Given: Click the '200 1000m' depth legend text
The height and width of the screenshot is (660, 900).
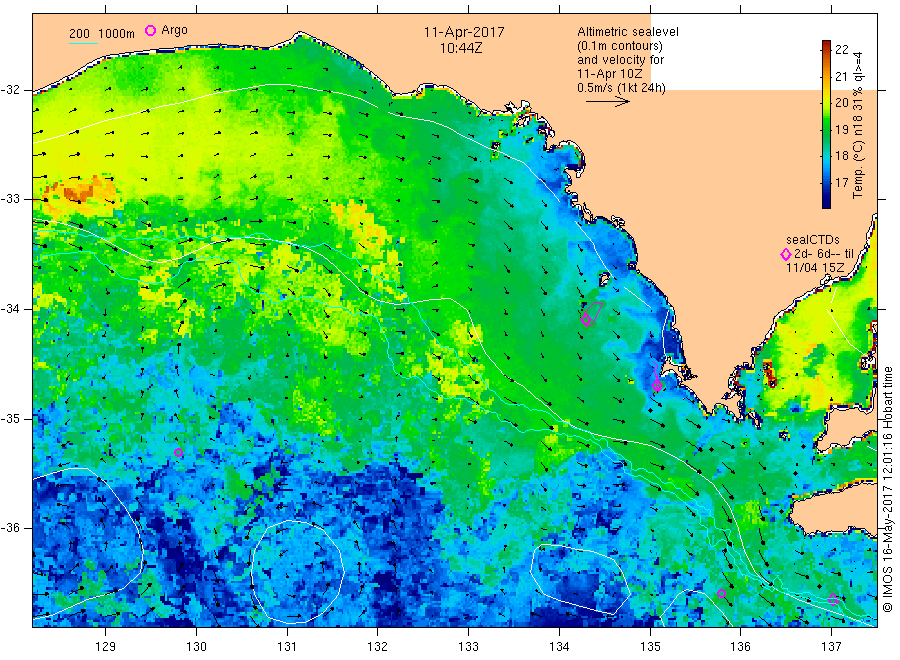Looking at the screenshot, I should tap(102, 34).
